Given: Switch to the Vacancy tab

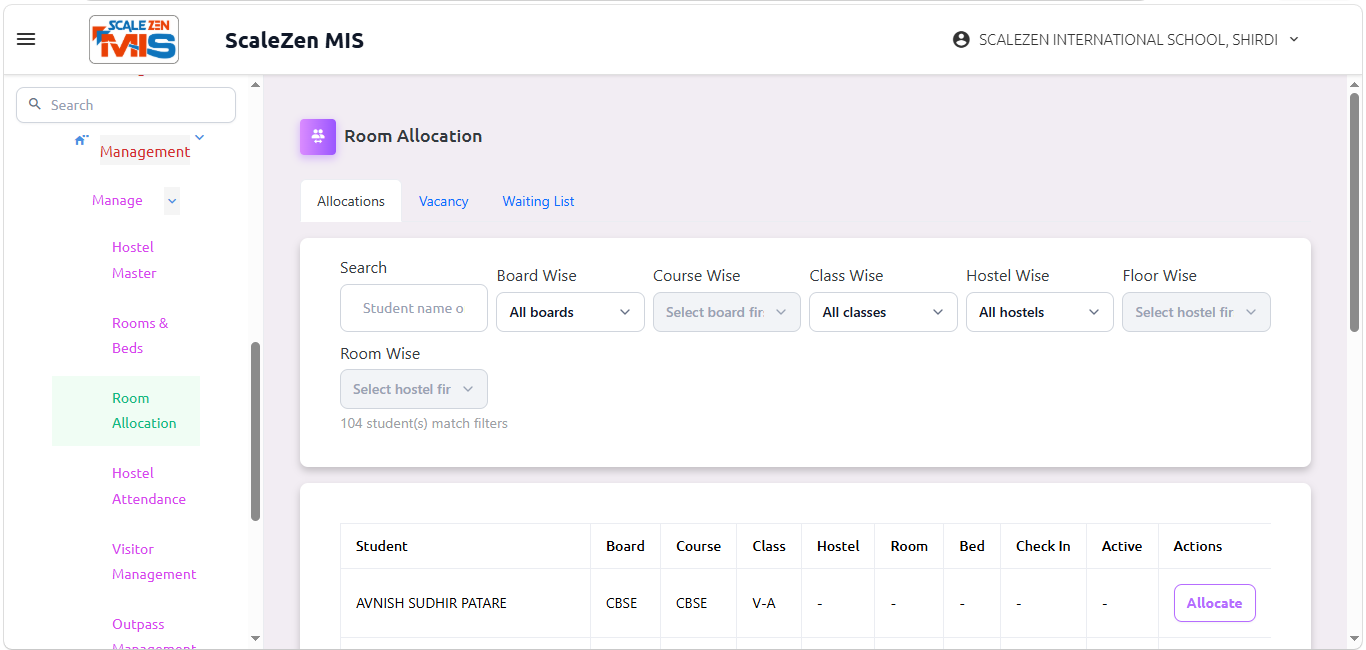Looking at the screenshot, I should (x=444, y=201).
